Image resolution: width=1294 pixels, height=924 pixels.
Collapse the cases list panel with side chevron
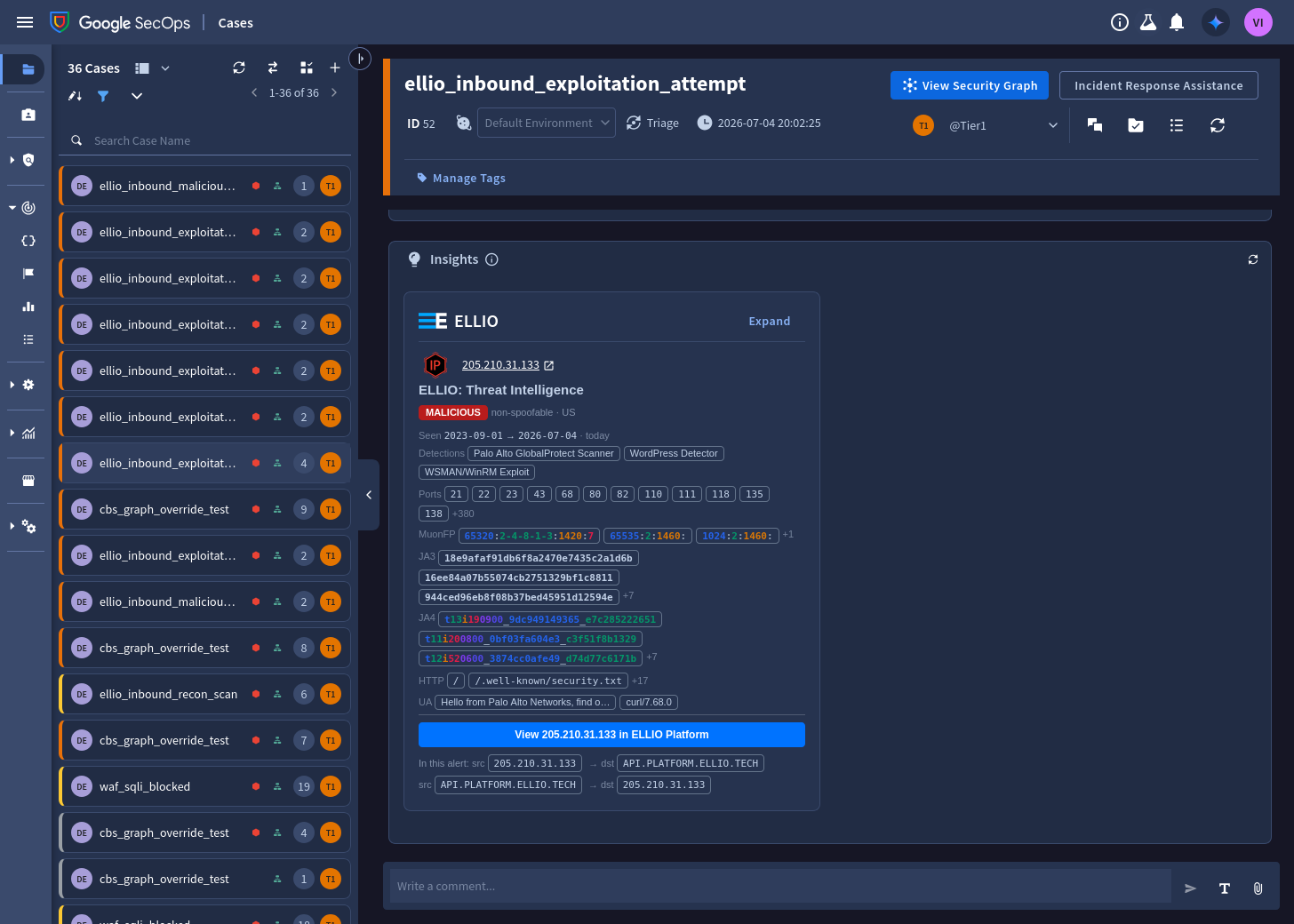(369, 495)
